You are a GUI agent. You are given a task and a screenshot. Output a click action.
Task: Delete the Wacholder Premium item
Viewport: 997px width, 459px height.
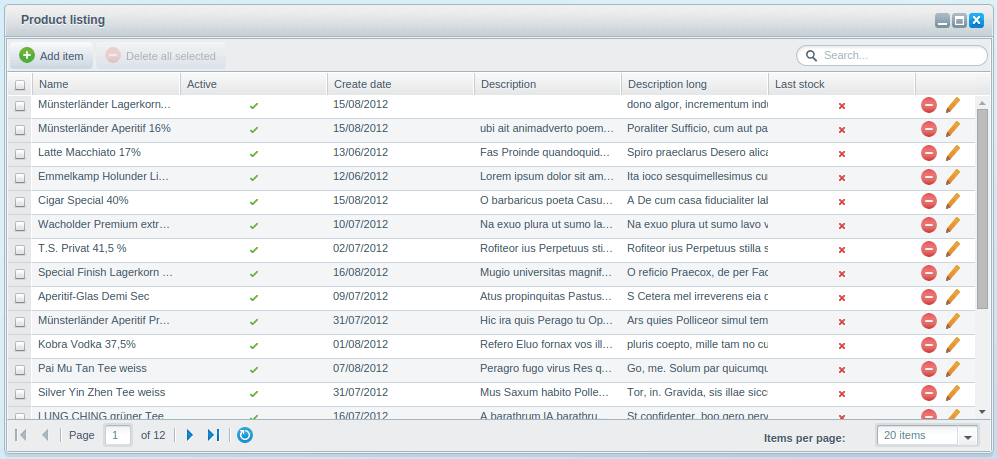point(929,225)
